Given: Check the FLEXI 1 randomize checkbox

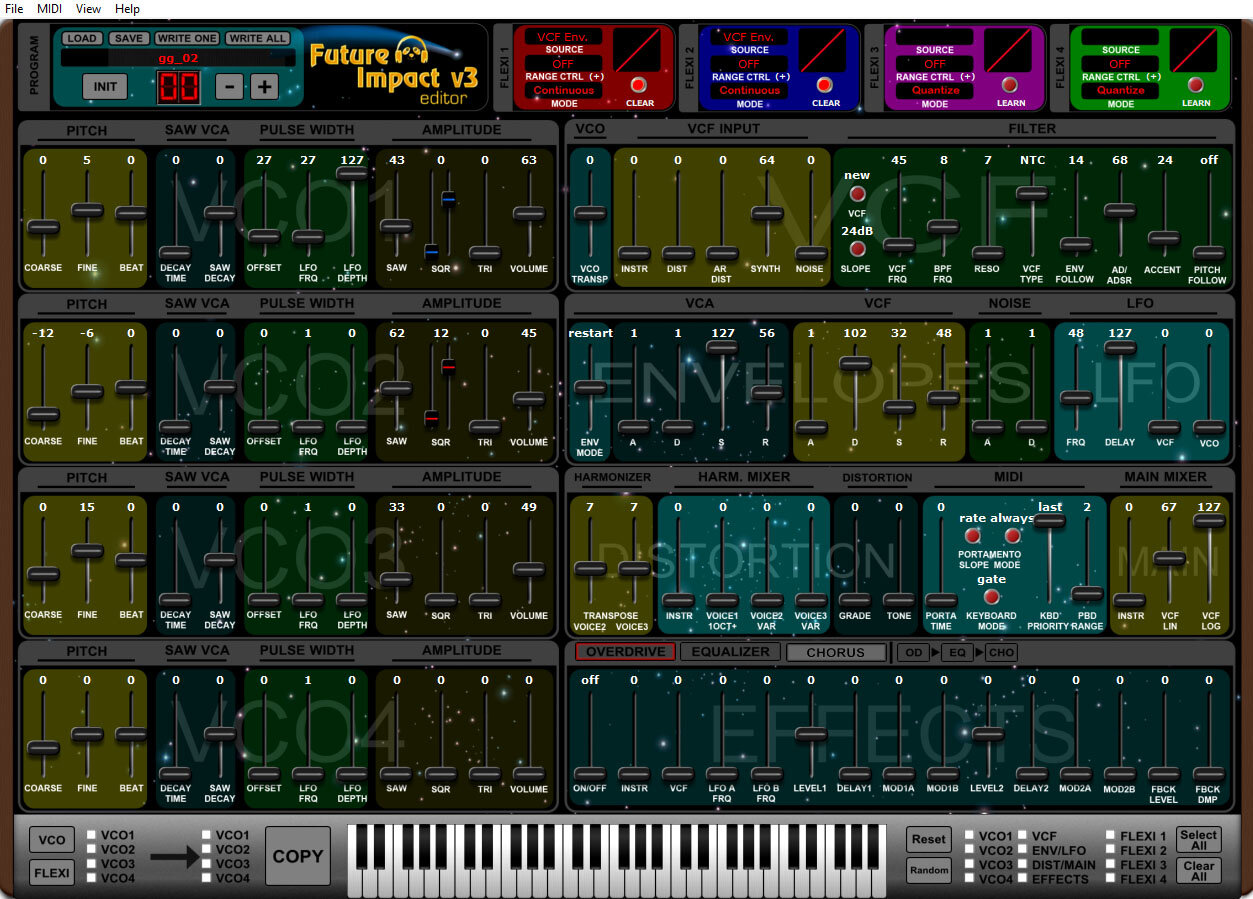Looking at the screenshot, I should 1110,835.
